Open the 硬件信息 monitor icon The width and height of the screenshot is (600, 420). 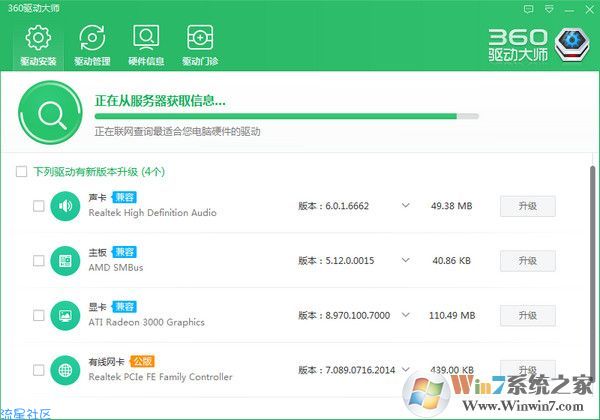(146, 37)
